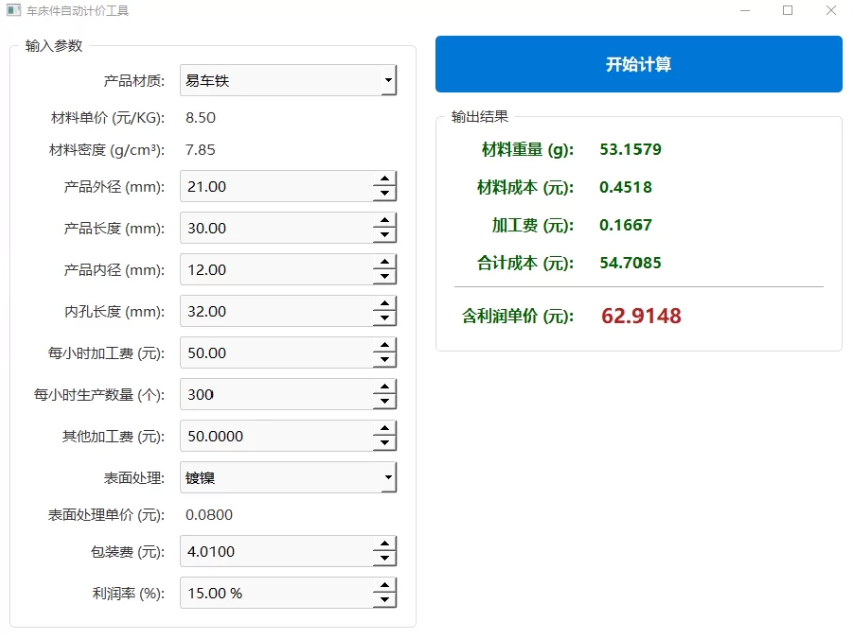
Task: Increase 每小时生产数量 with up arrow
Action: [x=384, y=387]
